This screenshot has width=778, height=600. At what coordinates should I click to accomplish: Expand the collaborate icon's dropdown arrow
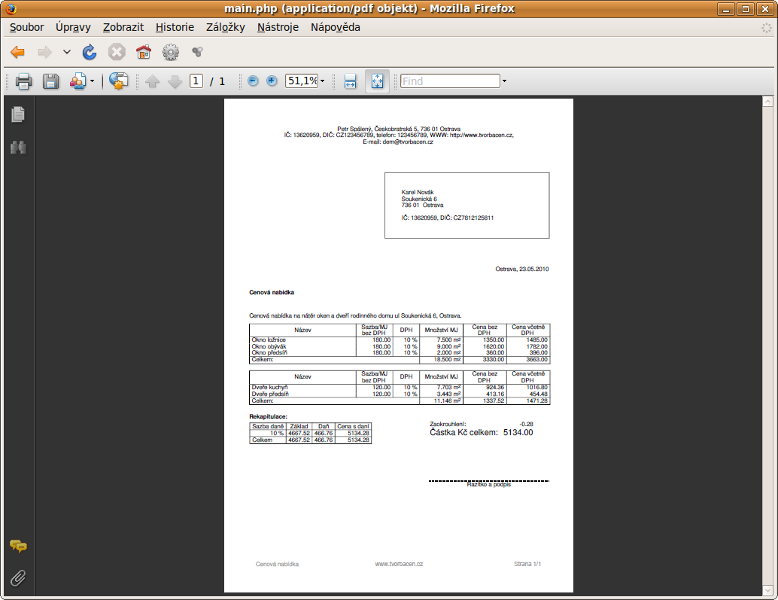[x=92, y=81]
